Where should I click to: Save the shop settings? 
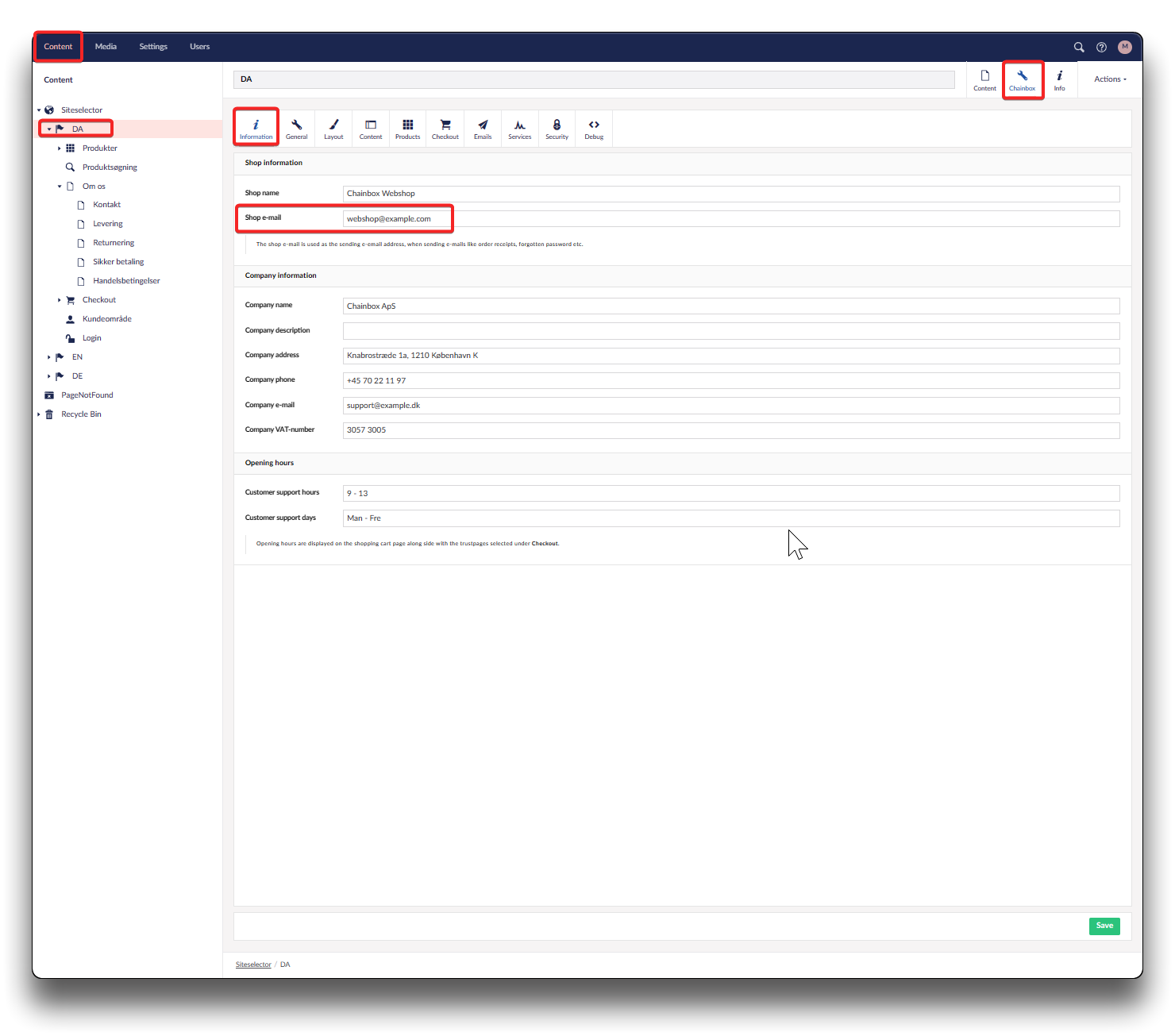coord(1104,926)
